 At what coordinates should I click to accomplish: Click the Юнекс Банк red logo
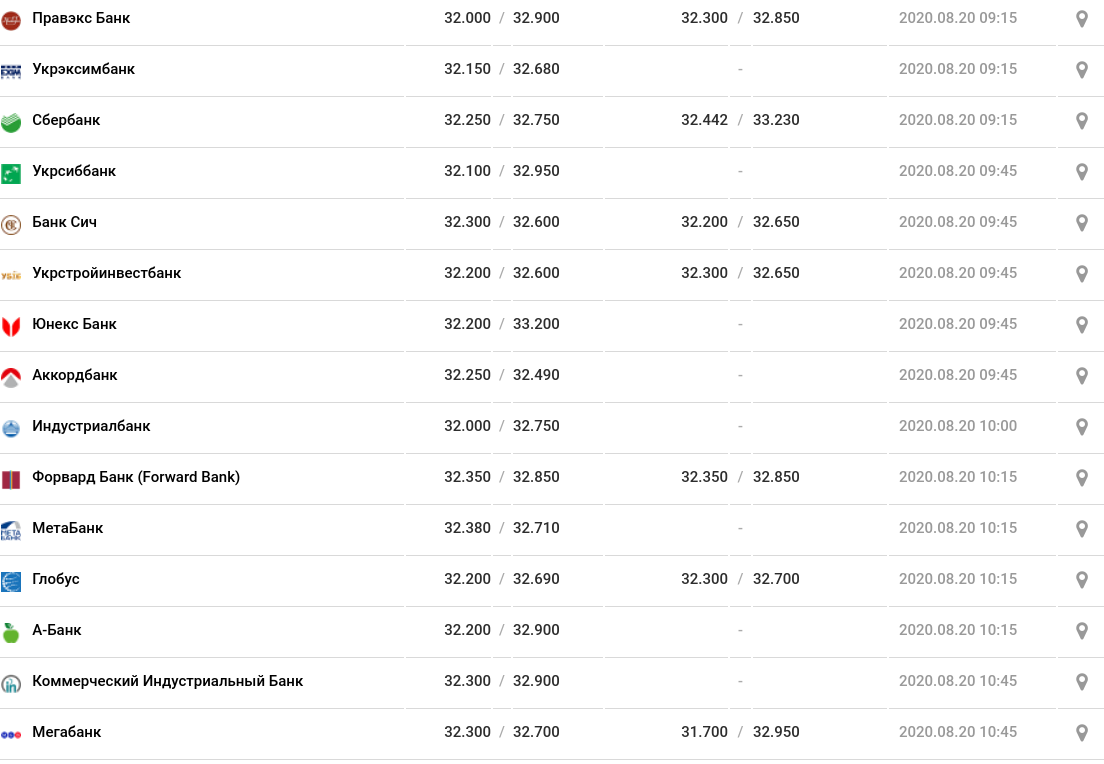11,326
